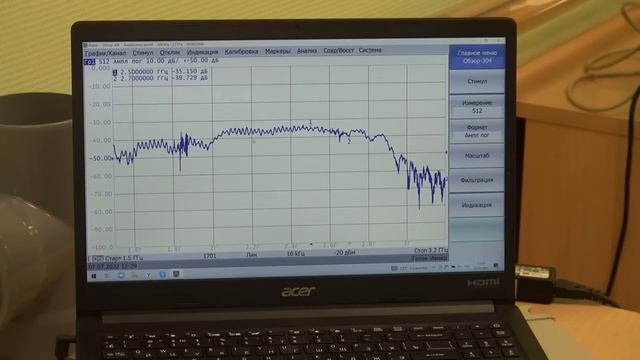Click marker 1 on the trace peak
The height and width of the screenshot is (360, 640).
click(310, 122)
